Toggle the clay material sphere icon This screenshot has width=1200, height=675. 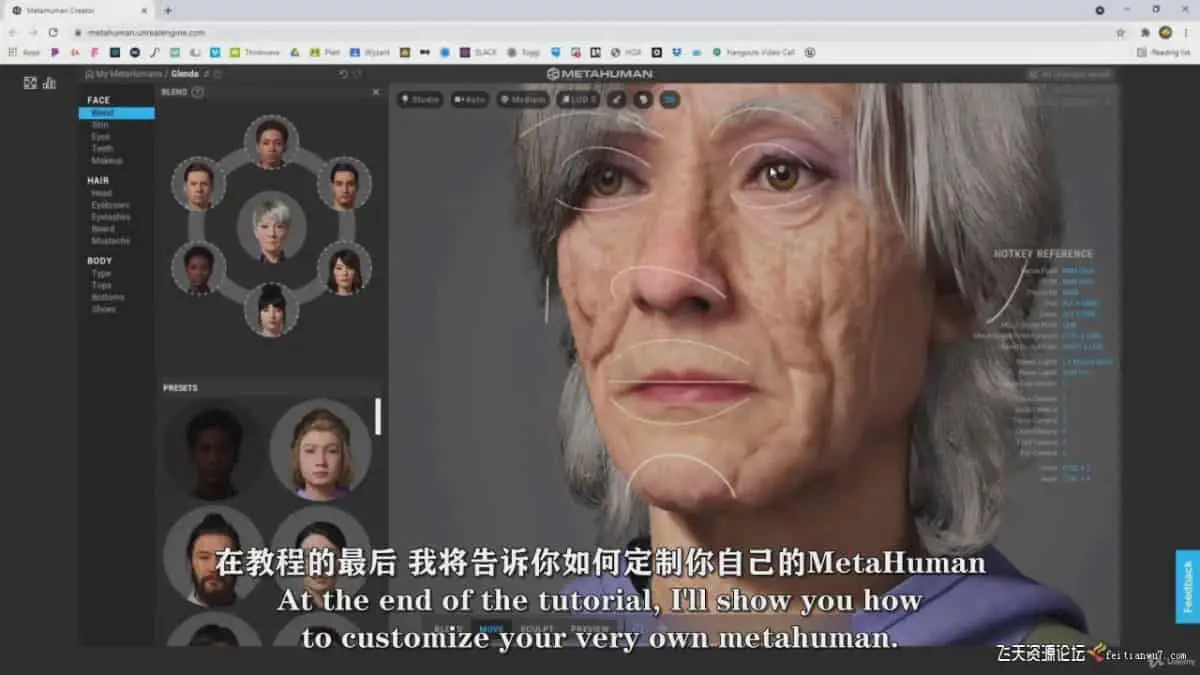tap(643, 99)
